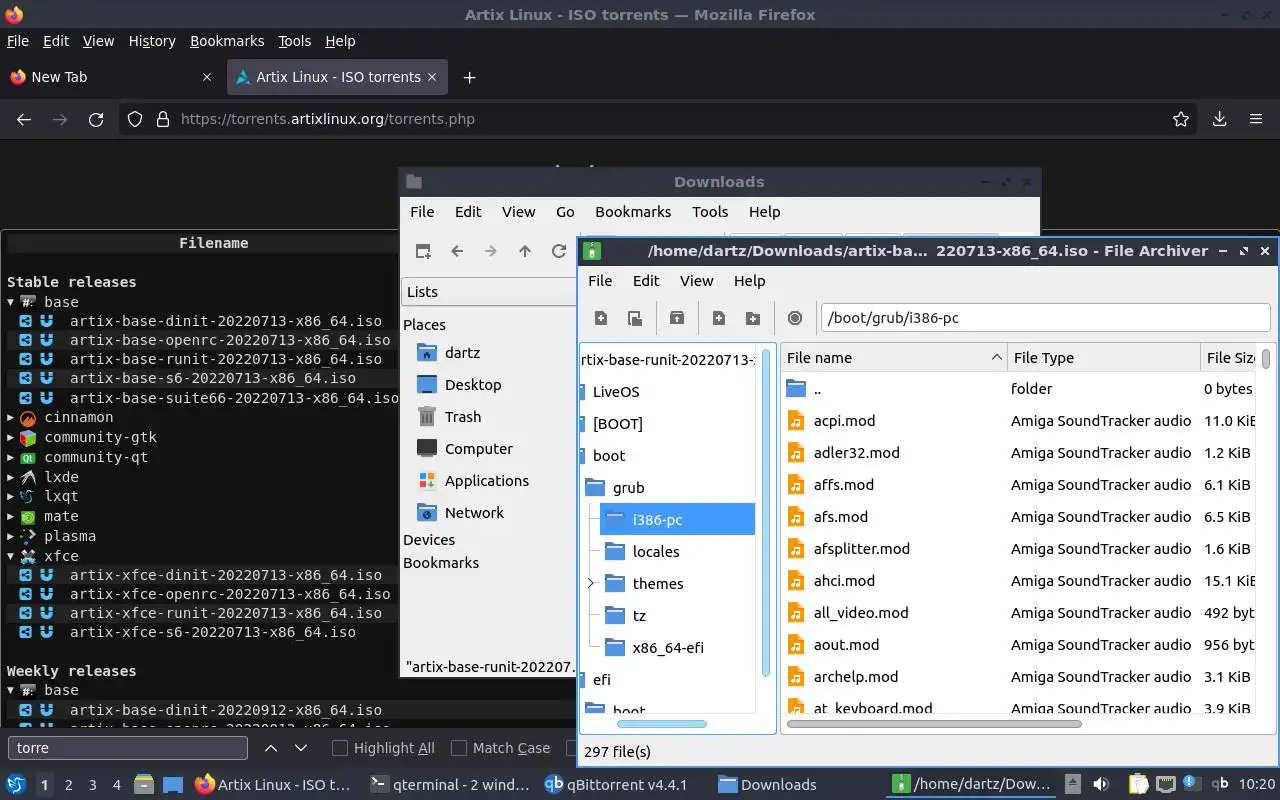This screenshot has width=1280, height=800.
Task: Go back in Firefox
Action: (x=24, y=119)
